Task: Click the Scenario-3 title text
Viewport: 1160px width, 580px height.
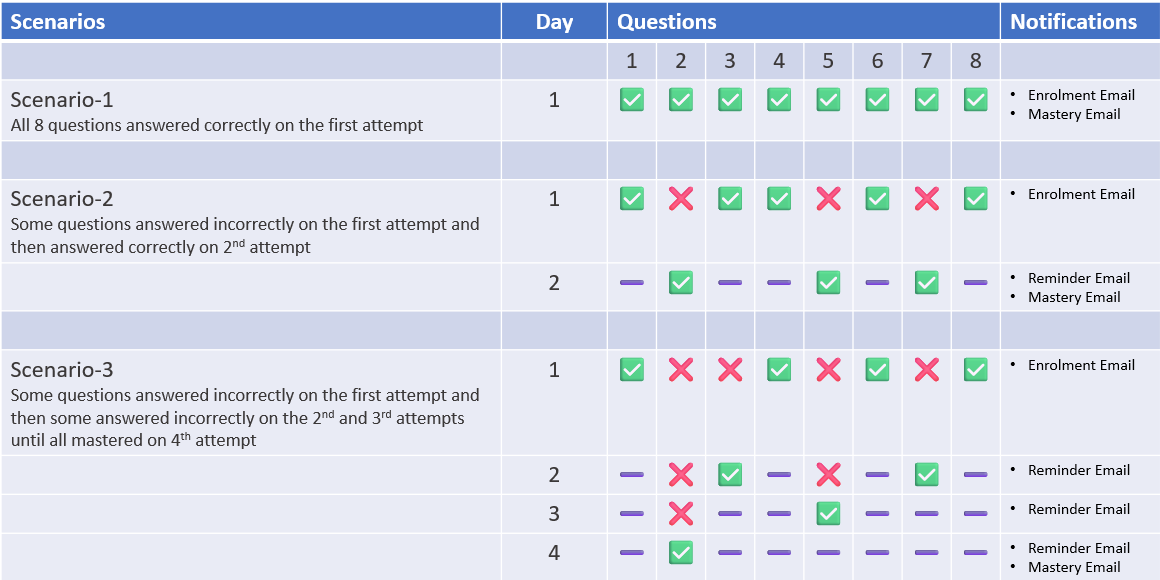Action: [x=62, y=370]
